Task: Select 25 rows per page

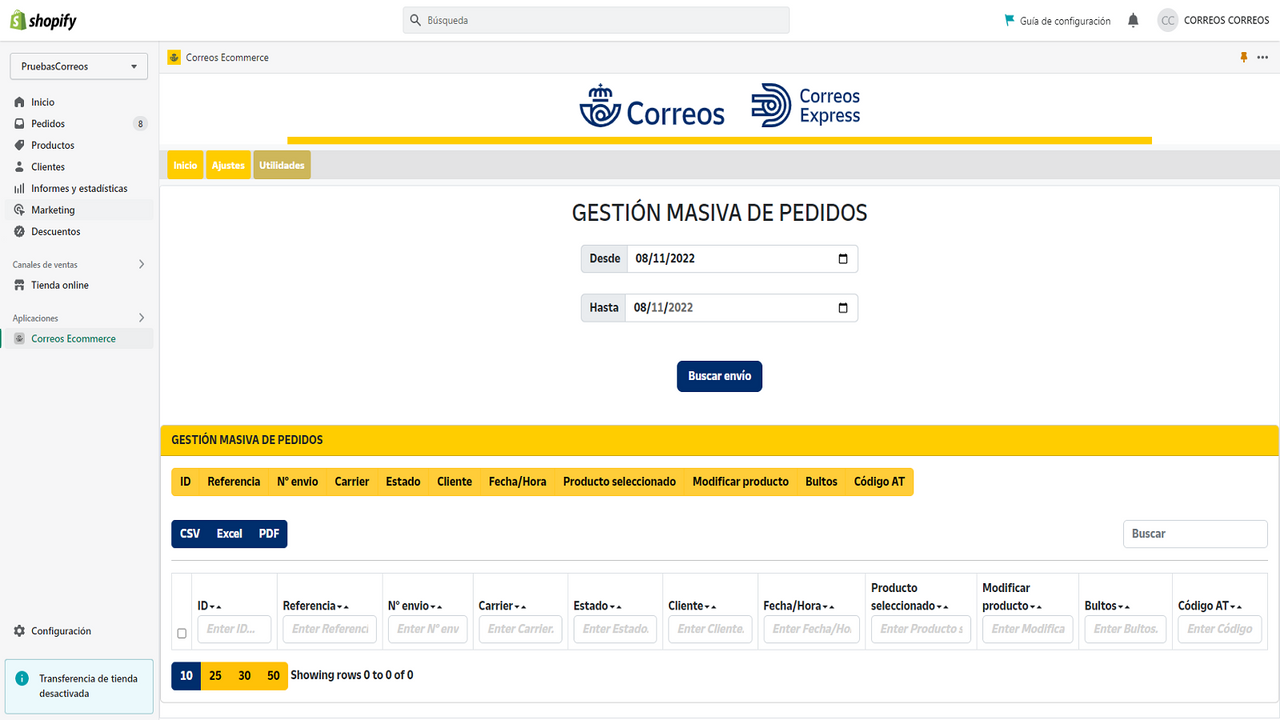Action: pyautogui.click(x=215, y=676)
